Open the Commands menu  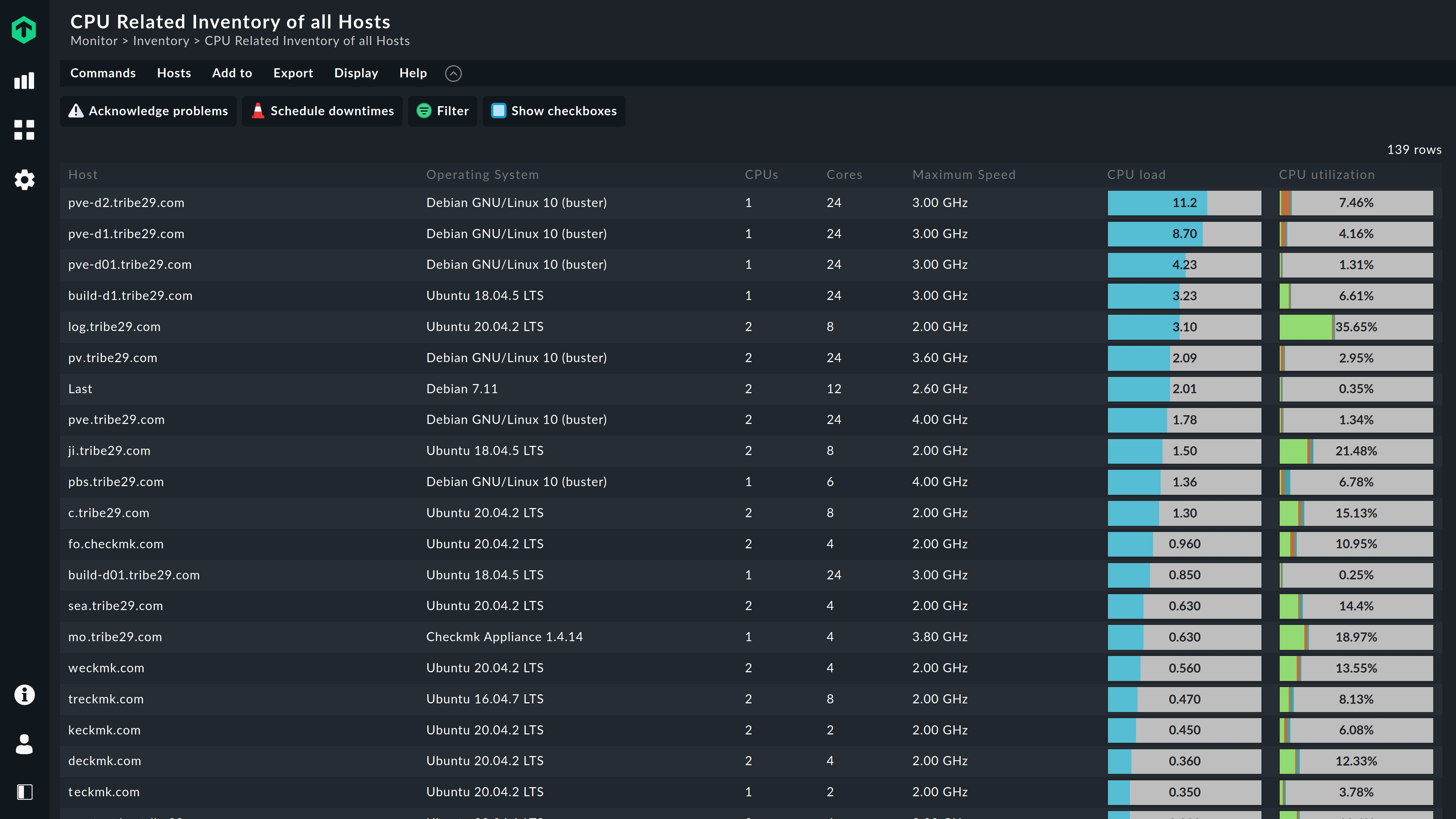coord(103,74)
